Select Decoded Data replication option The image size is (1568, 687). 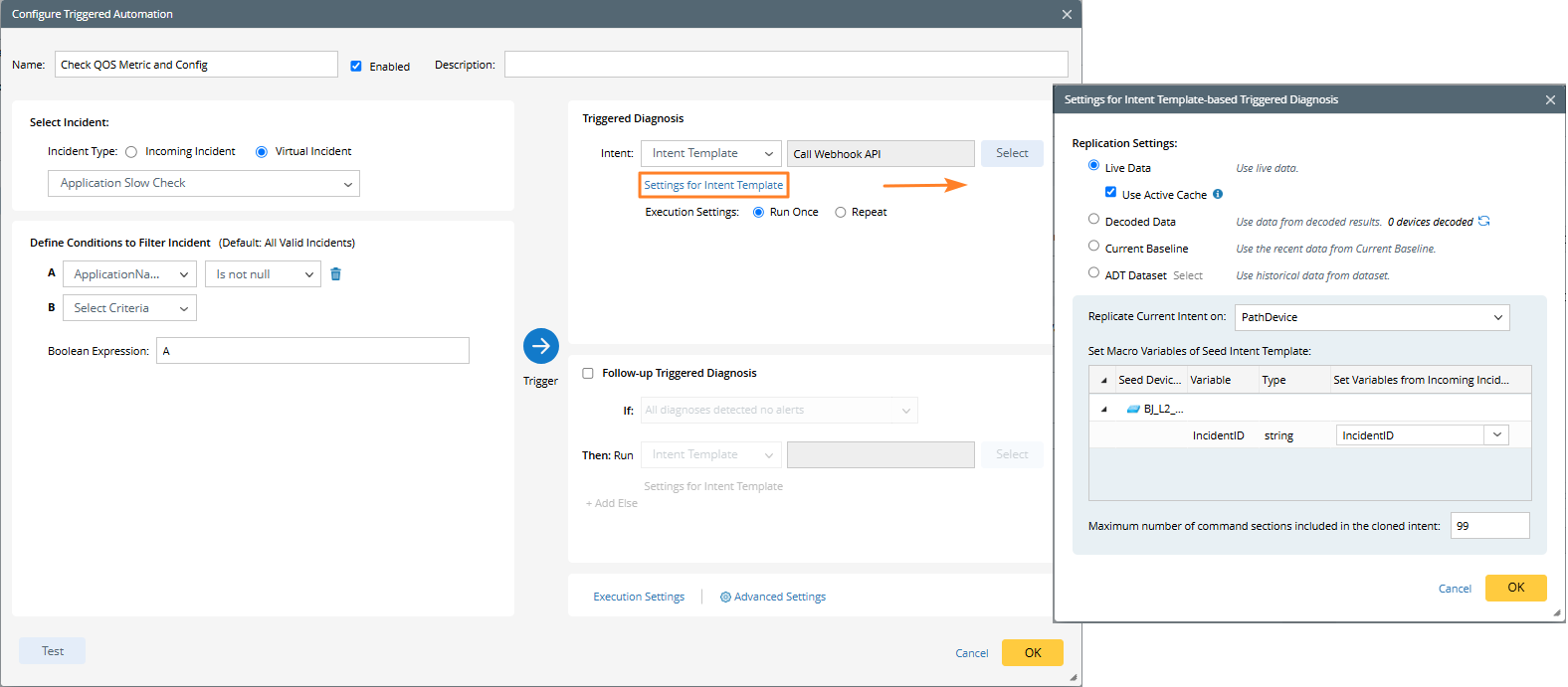[1093, 220]
